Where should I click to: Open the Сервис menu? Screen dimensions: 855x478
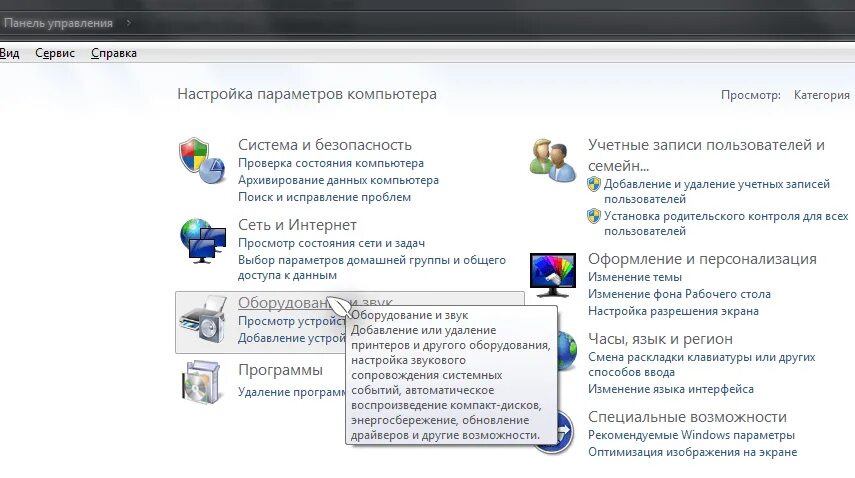click(x=55, y=53)
